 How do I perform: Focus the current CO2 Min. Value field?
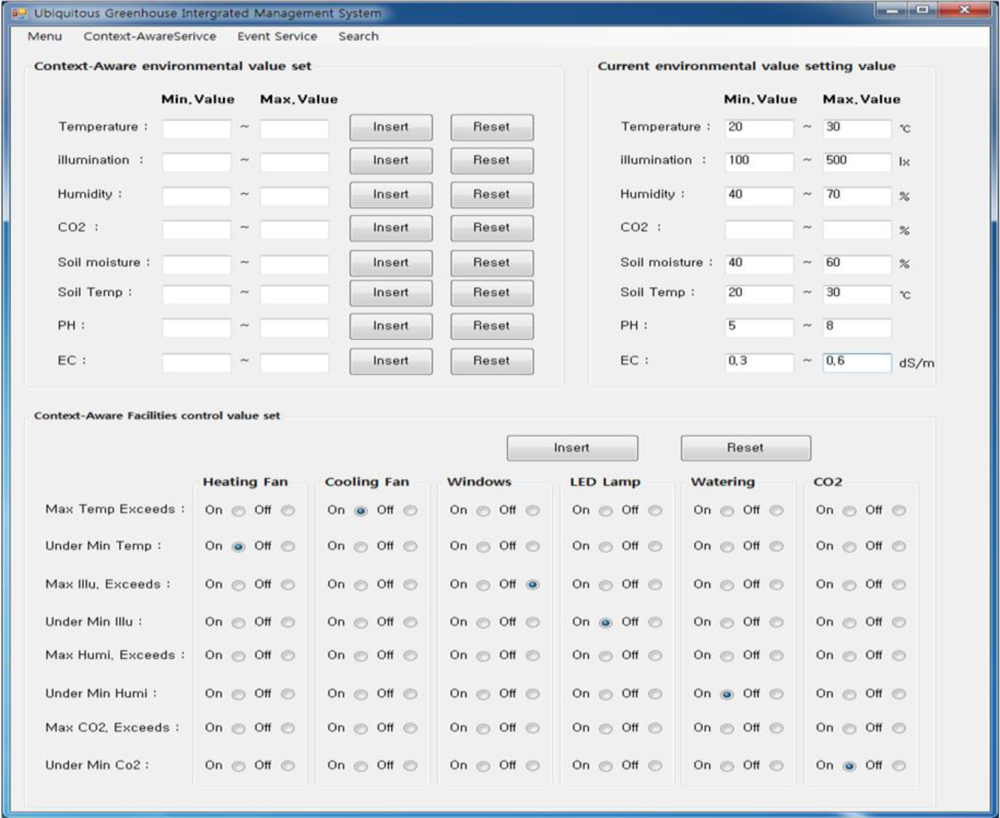click(759, 229)
